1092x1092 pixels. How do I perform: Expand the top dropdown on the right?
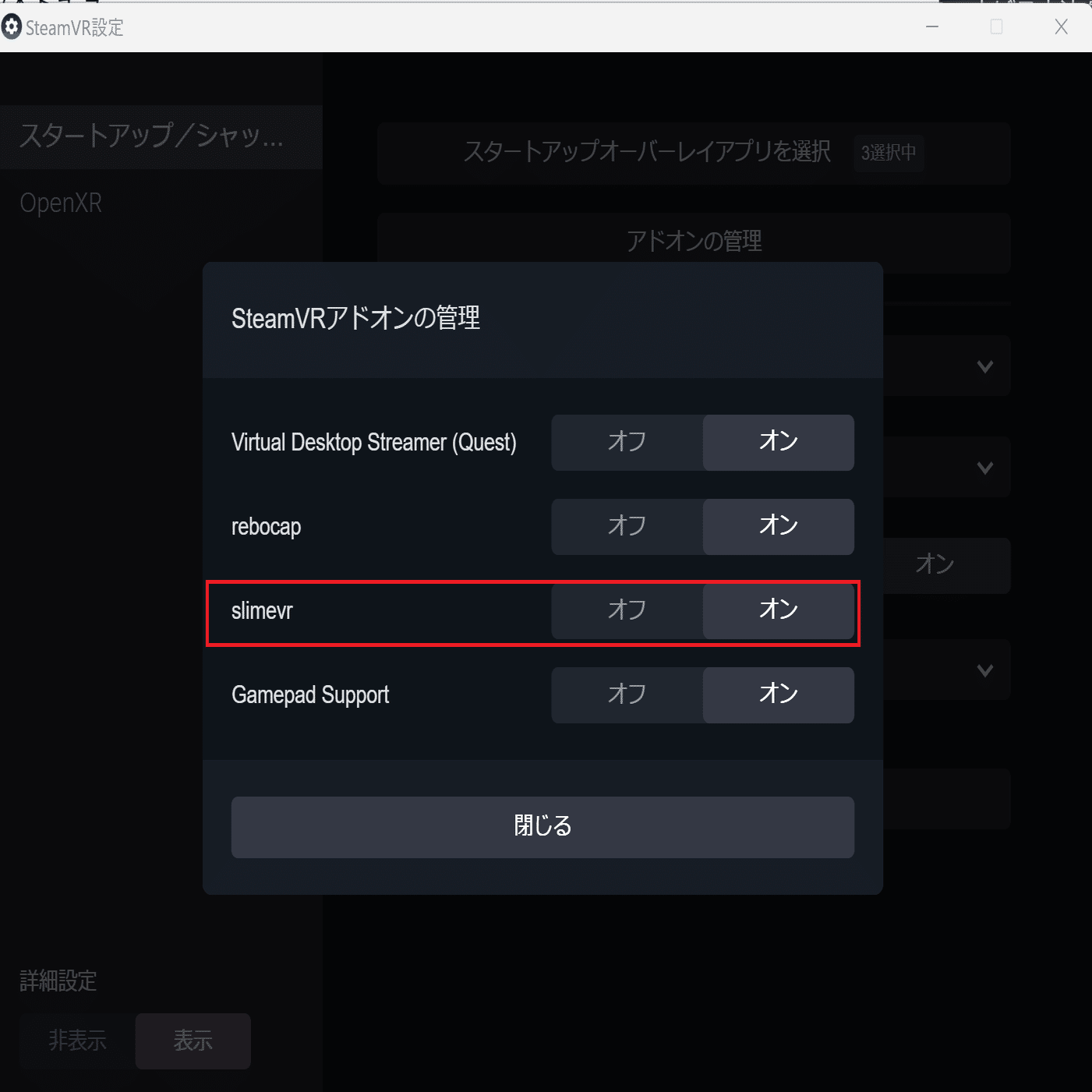[x=984, y=366]
